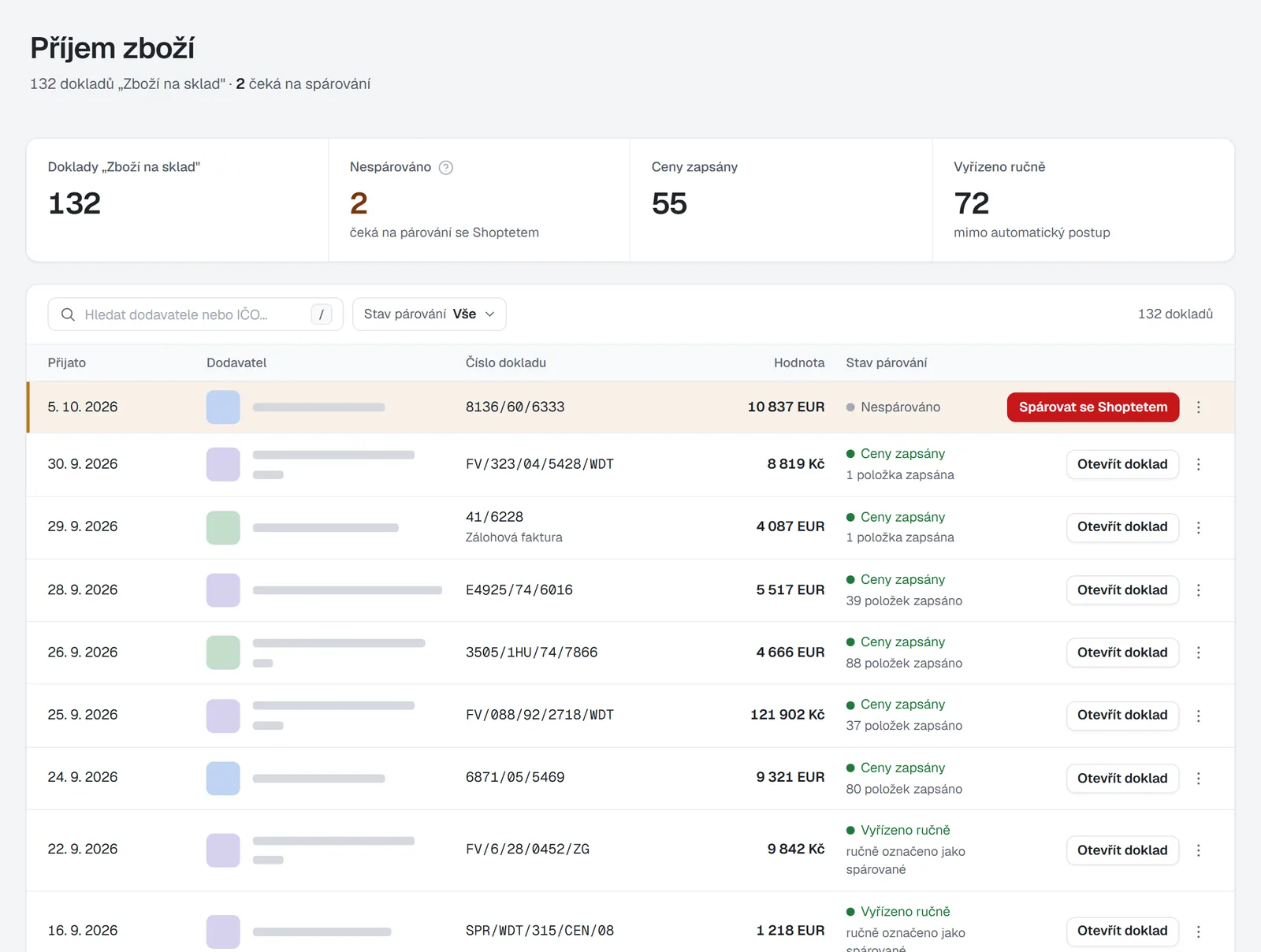Image resolution: width=1261 pixels, height=952 pixels.
Task: Click the Přijato column header
Action: (67, 363)
